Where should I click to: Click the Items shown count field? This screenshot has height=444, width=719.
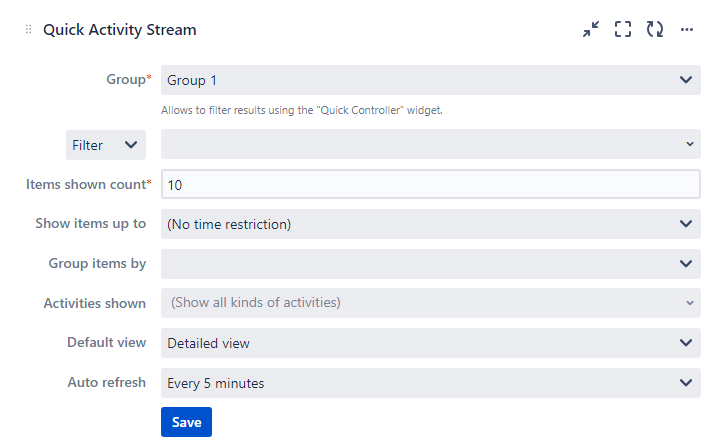click(430, 185)
